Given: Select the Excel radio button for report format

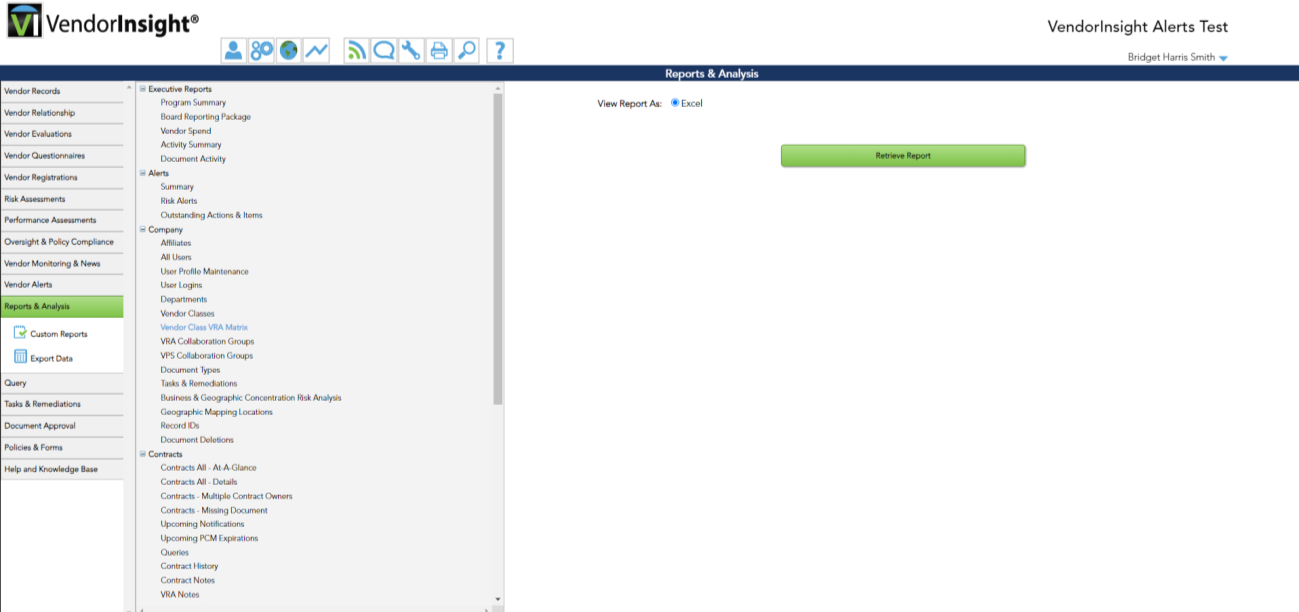Looking at the screenshot, I should click(x=676, y=103).
